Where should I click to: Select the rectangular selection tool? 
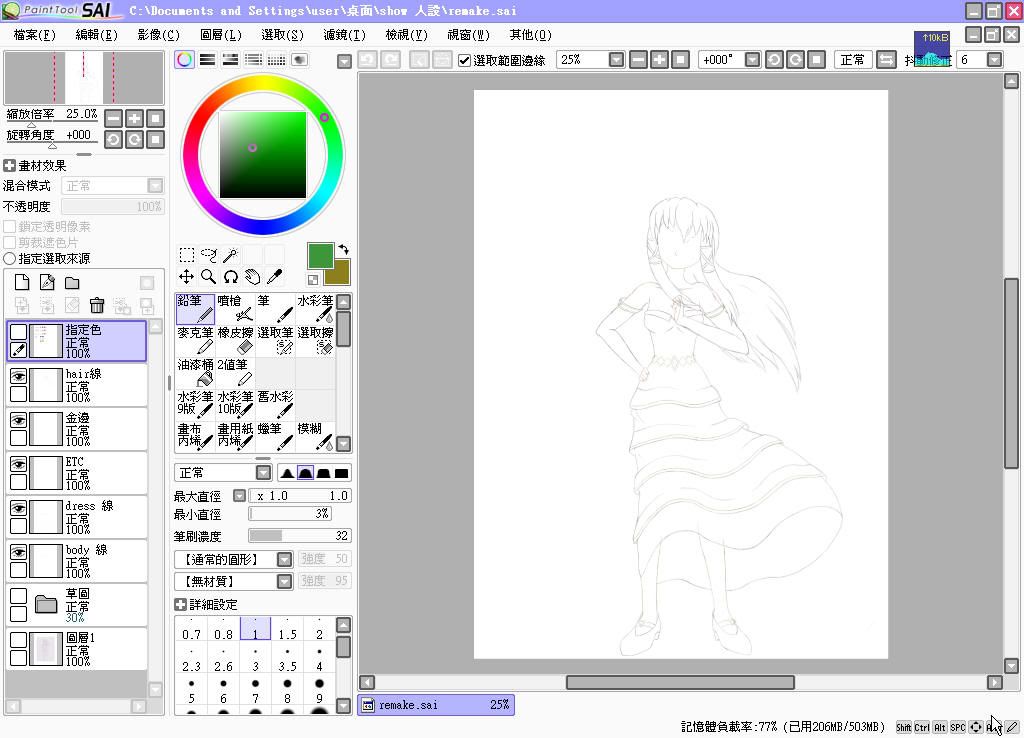186,255
